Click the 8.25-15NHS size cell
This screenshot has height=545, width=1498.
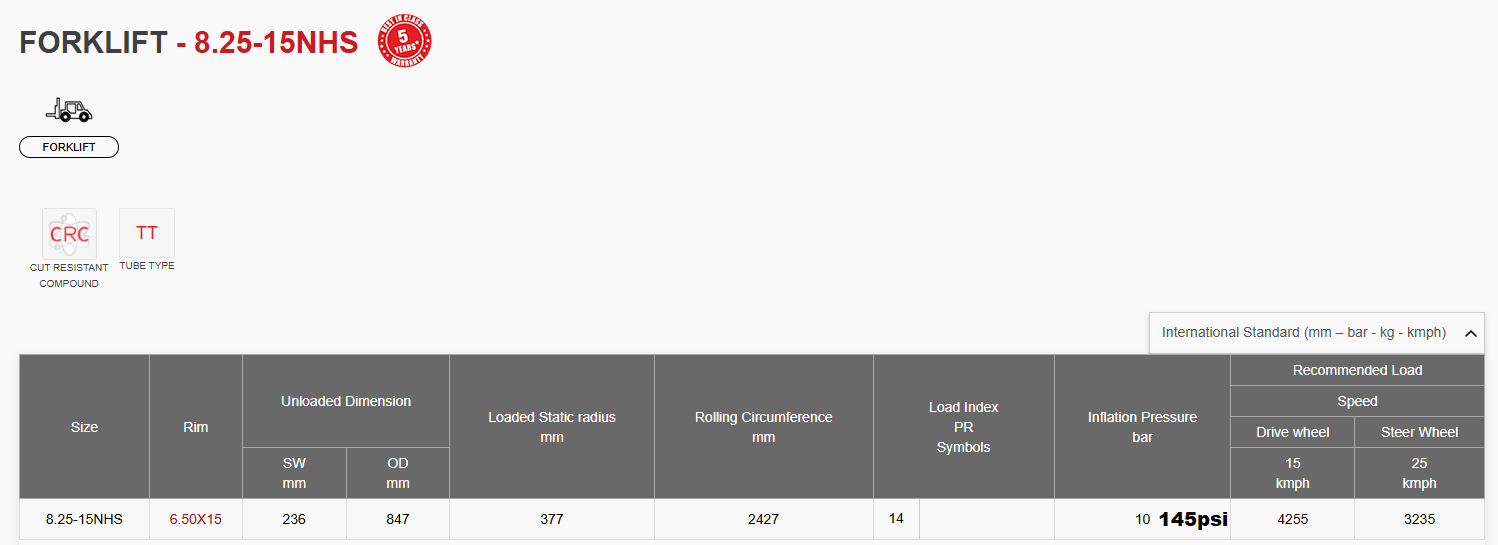pyautogui.click(x=84, y=519)
